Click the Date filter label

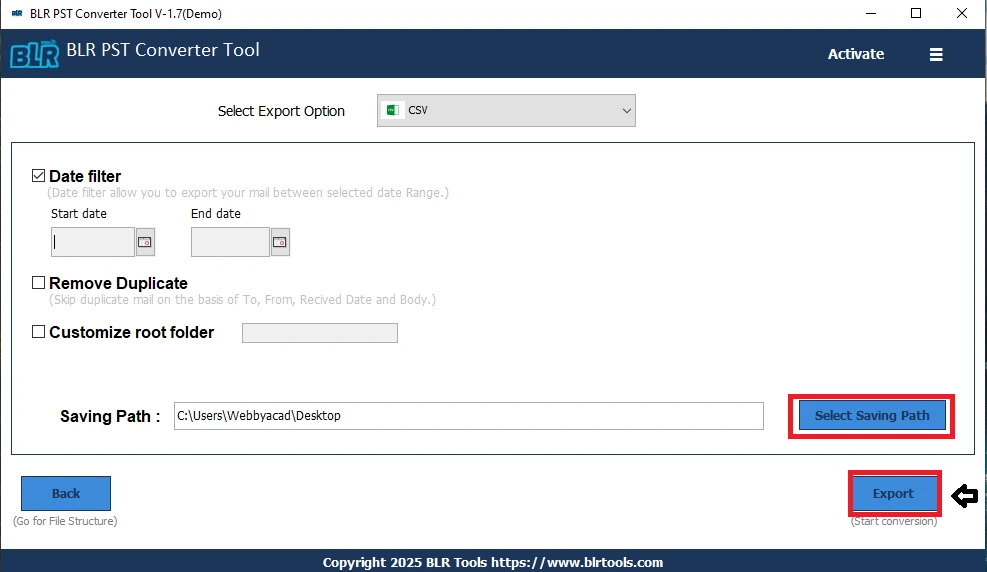pos(85,176)
